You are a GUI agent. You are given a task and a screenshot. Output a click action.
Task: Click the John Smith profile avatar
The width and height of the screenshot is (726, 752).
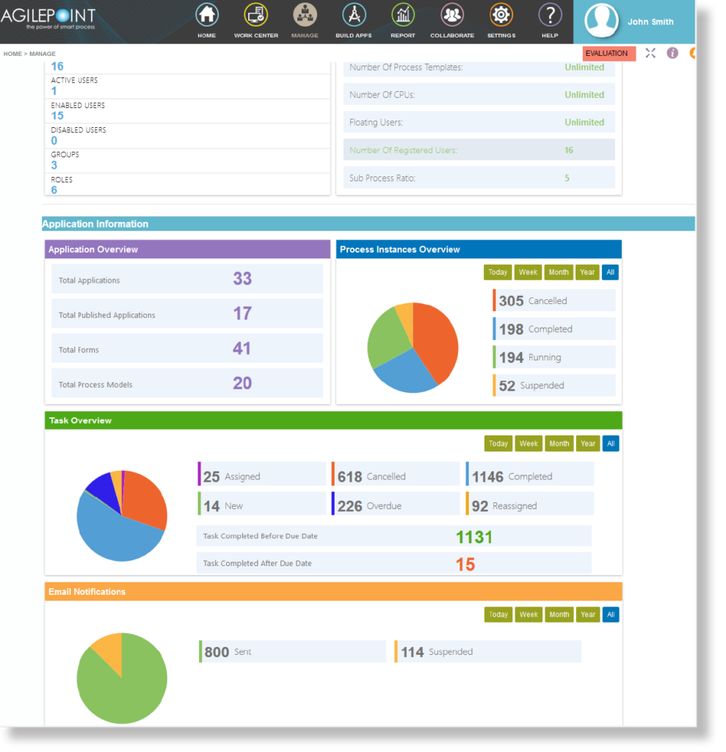[x=603, y=21]
